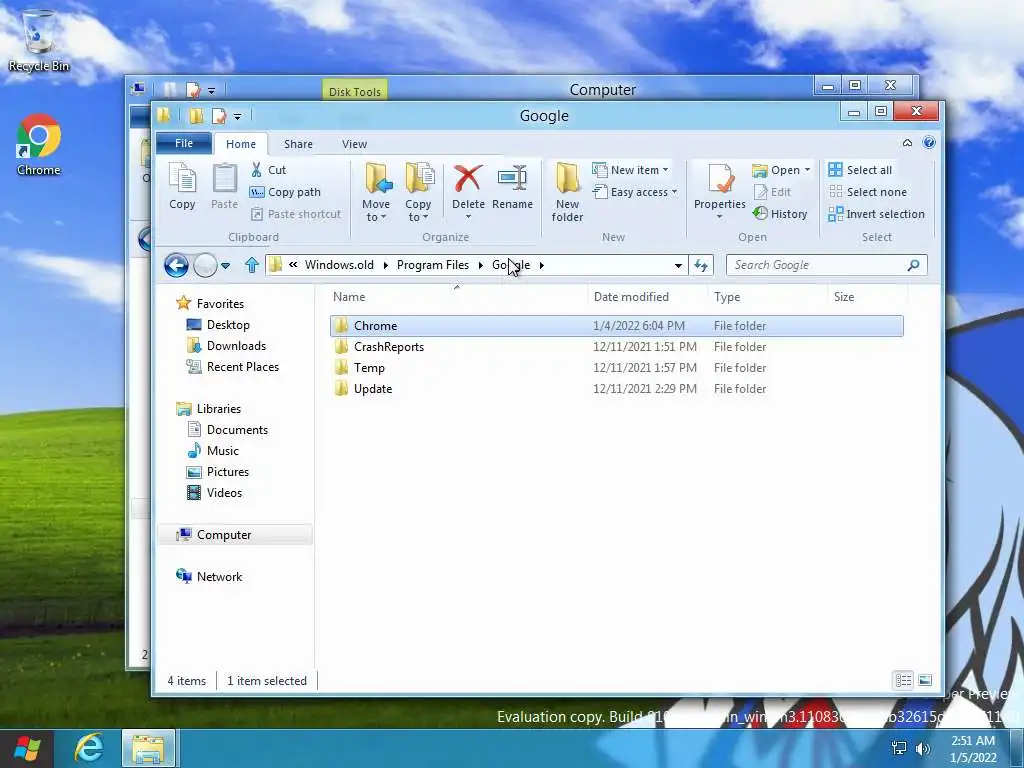This screenshot has height=768, width=1024.
Task: Click Windows.old in the address breadcrumb
Action: (x=339, y=264)
